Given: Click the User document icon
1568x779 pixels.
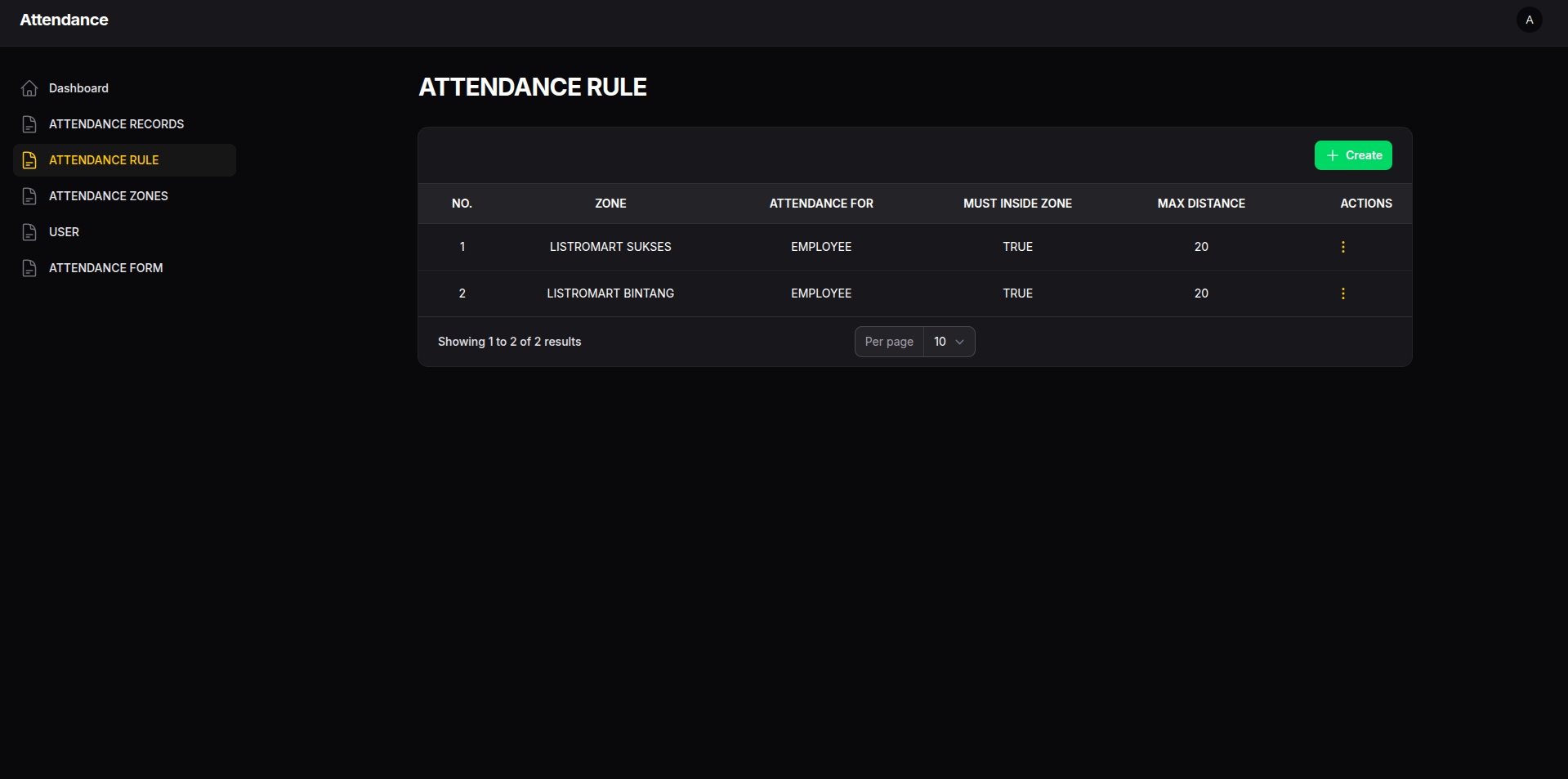Looking at the screenshot, I should 29,232.
